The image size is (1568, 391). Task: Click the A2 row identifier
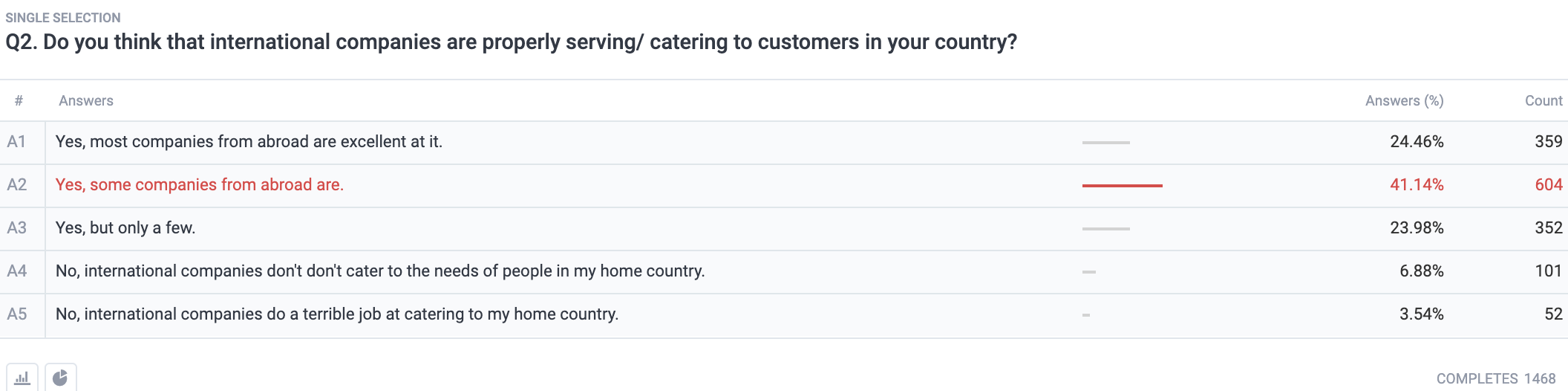(17, 185)
